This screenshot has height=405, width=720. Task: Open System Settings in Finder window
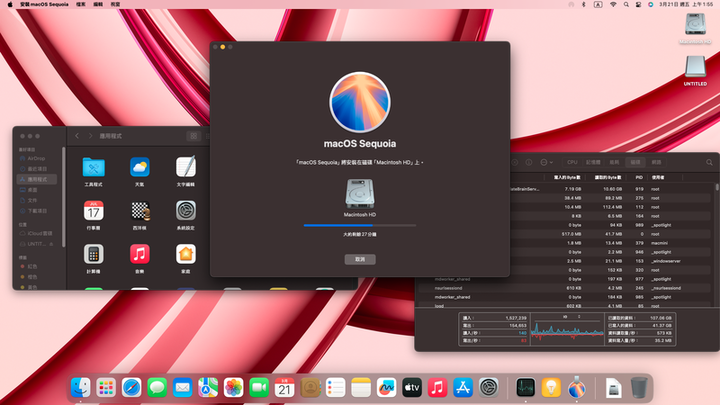(186, 211)
